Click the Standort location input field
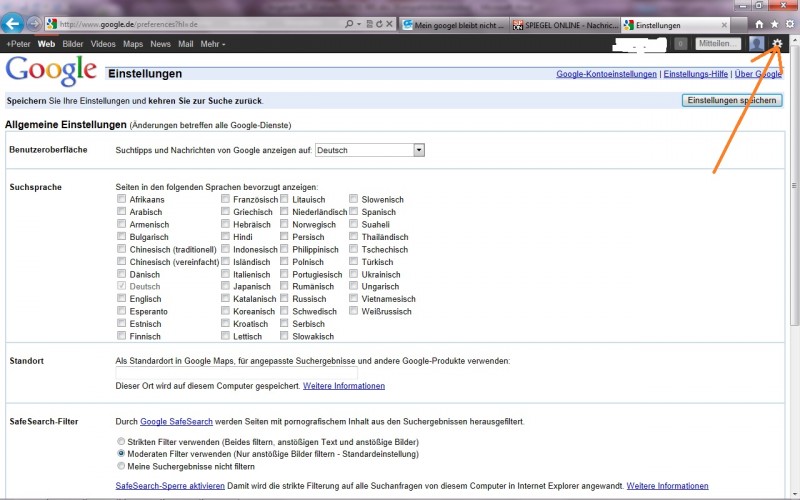The height and width of the screenshot is (500, 800). [236, 373]
